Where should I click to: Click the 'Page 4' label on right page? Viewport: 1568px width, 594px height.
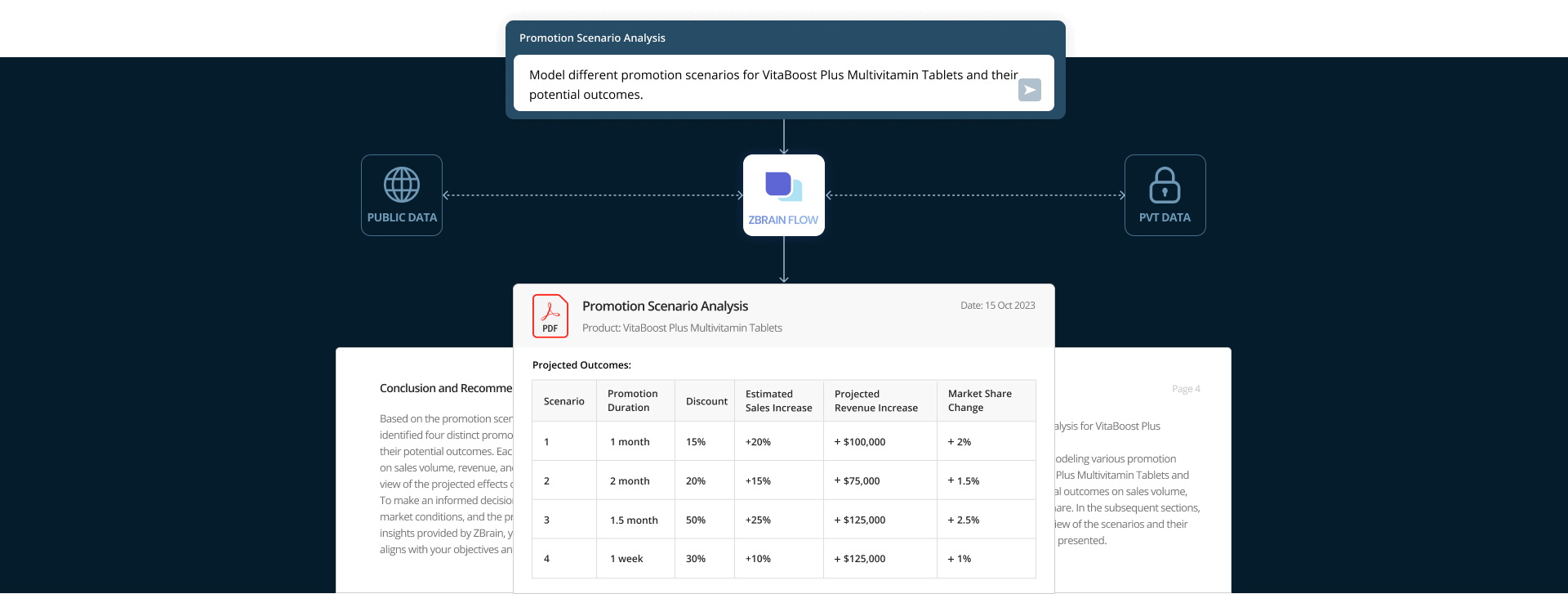pyautogui.click(x=1186, y=389)
